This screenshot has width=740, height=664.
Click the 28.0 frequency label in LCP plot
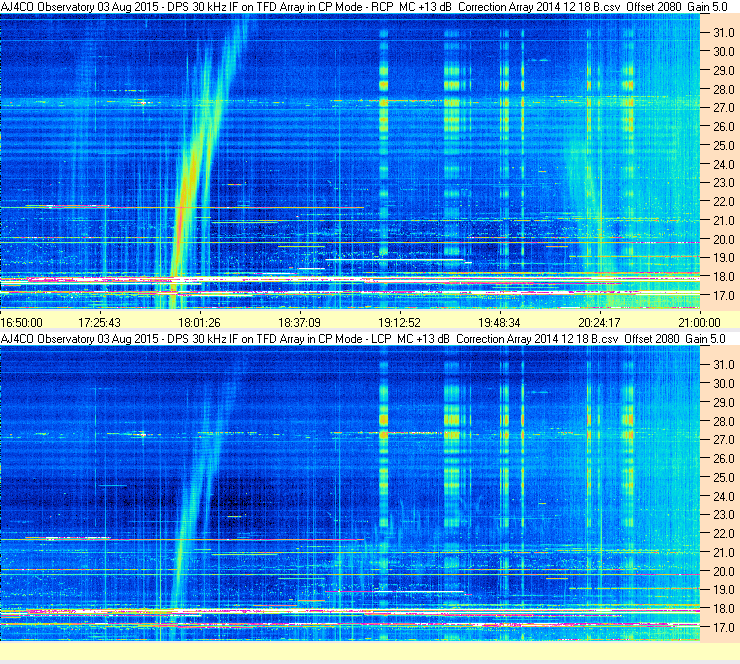(723, 421)
